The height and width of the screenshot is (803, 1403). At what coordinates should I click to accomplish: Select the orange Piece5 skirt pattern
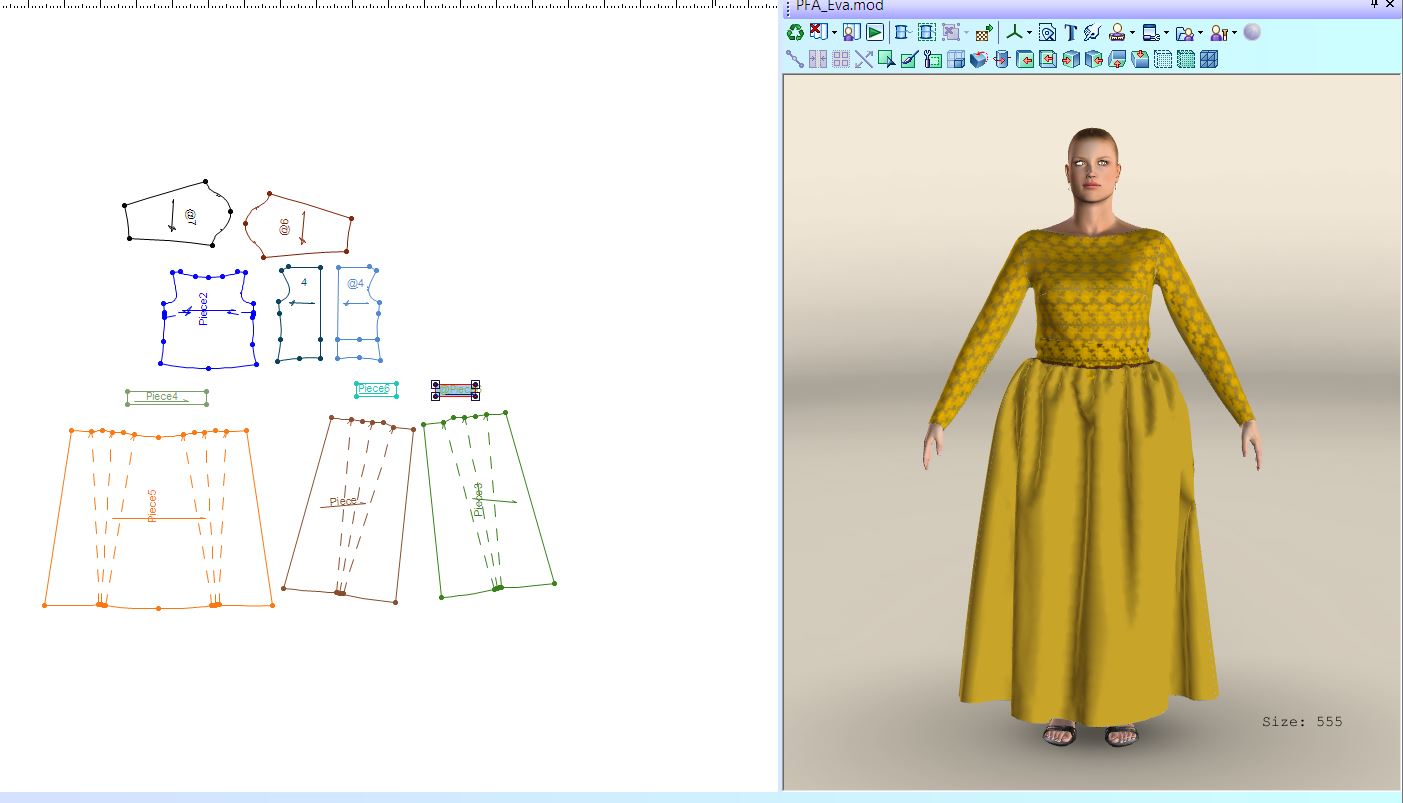pyautogui.click(x=152, y=506)
